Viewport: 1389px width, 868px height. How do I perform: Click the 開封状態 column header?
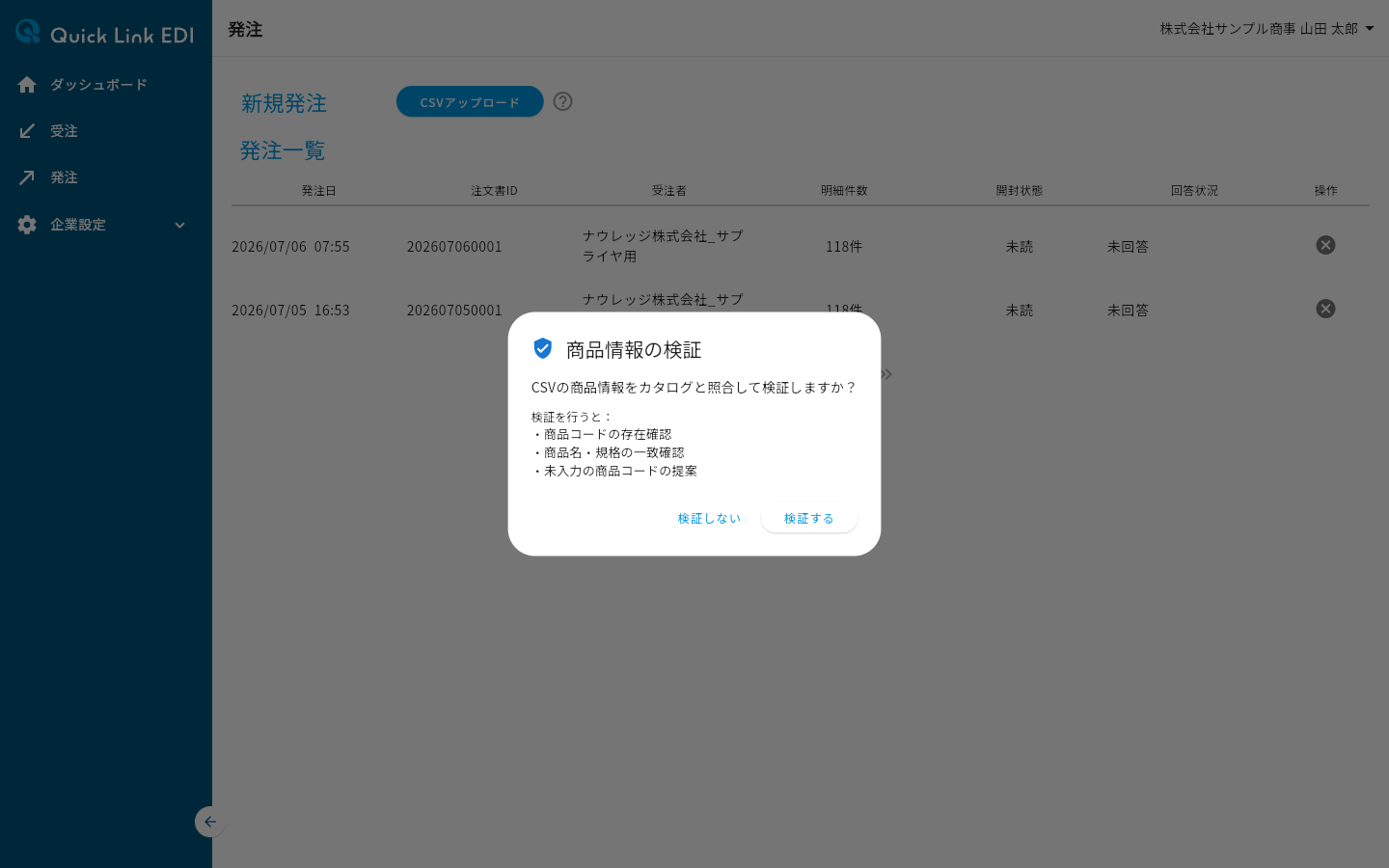[x=1020, y=191]
